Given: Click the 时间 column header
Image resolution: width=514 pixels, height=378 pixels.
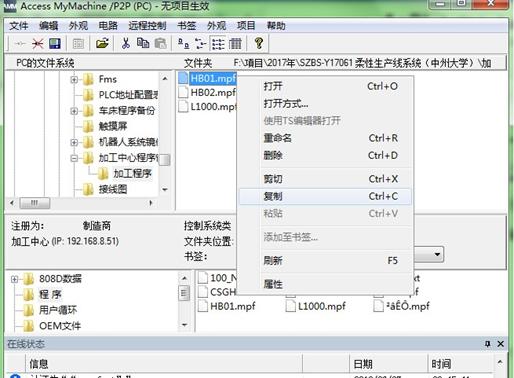Looking at the screenshot, I should 460,364.
